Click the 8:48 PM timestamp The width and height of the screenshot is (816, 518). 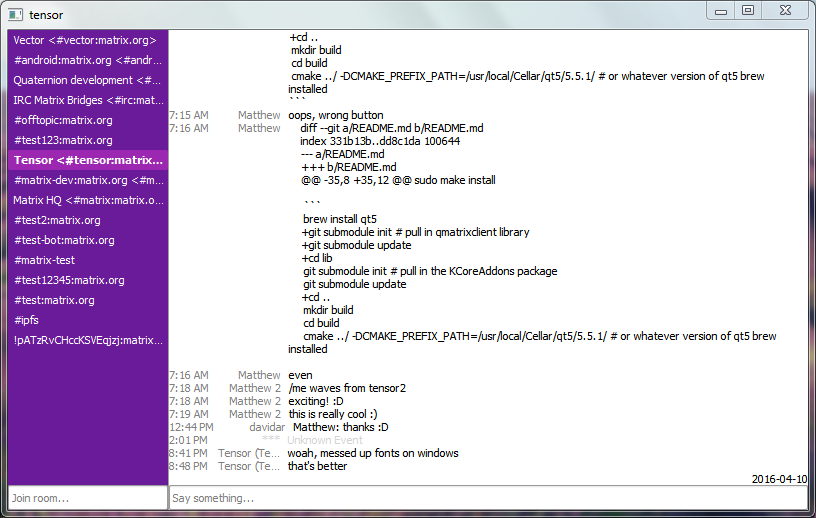tap(188, 466)
